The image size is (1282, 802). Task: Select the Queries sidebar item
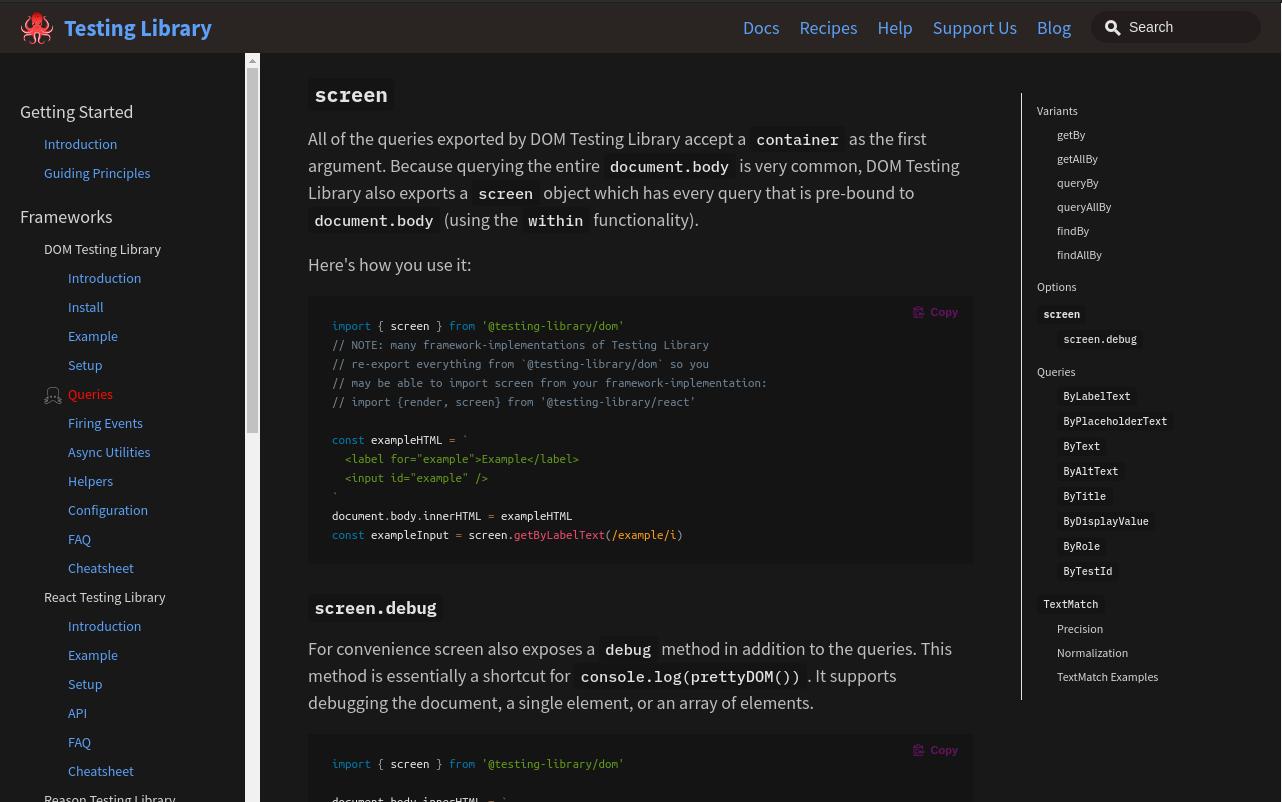[x=90, y=394]
